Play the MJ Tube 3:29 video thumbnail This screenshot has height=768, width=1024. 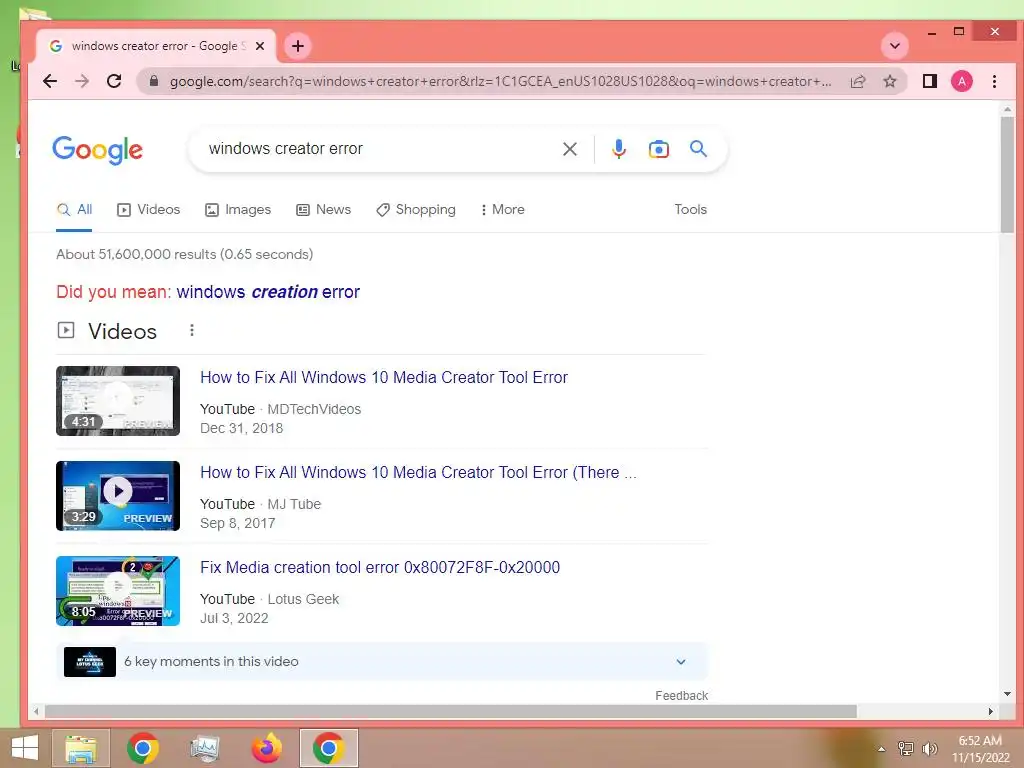coord(118,496)
